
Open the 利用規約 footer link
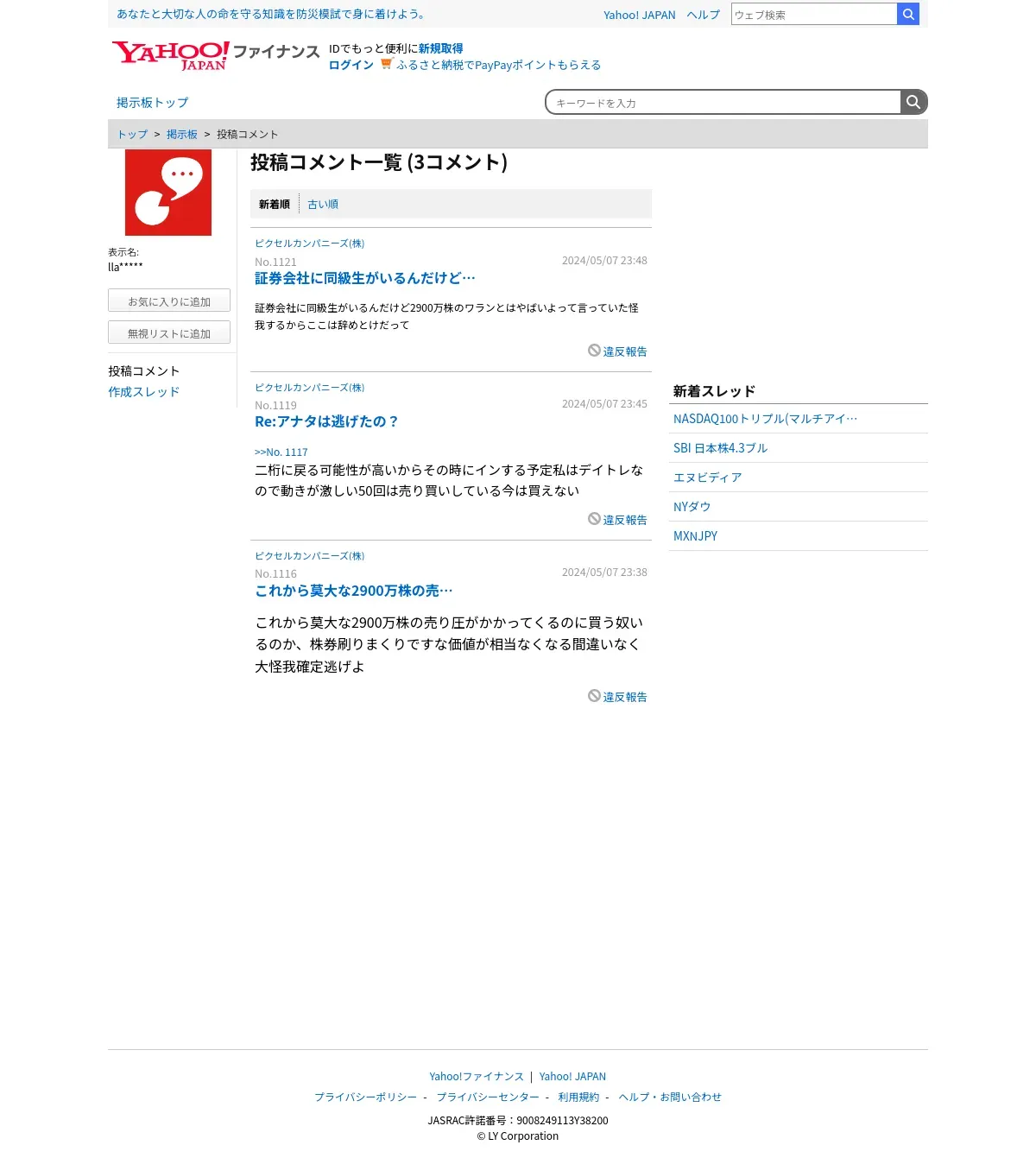pos(578,1098)
